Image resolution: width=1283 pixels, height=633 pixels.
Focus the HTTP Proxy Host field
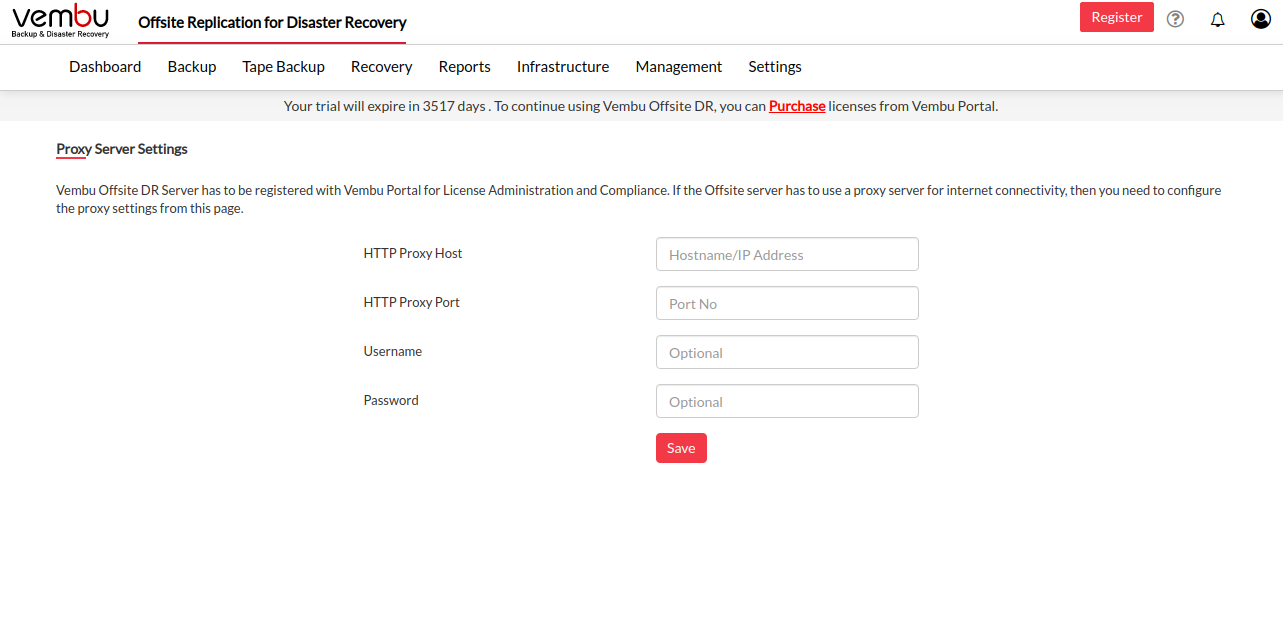787,254
